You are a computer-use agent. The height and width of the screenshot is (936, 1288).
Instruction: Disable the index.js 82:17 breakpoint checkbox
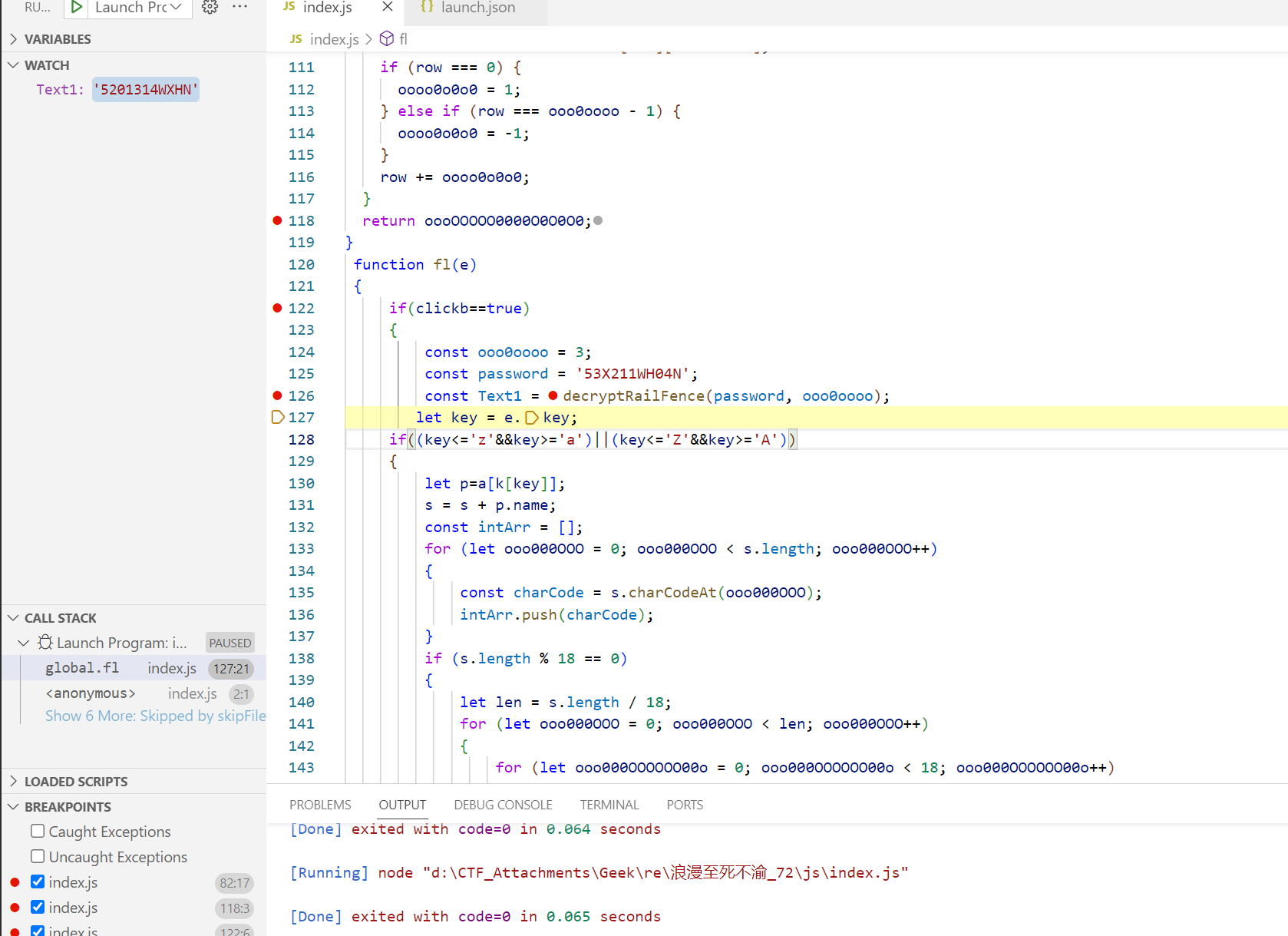(38, 881)
